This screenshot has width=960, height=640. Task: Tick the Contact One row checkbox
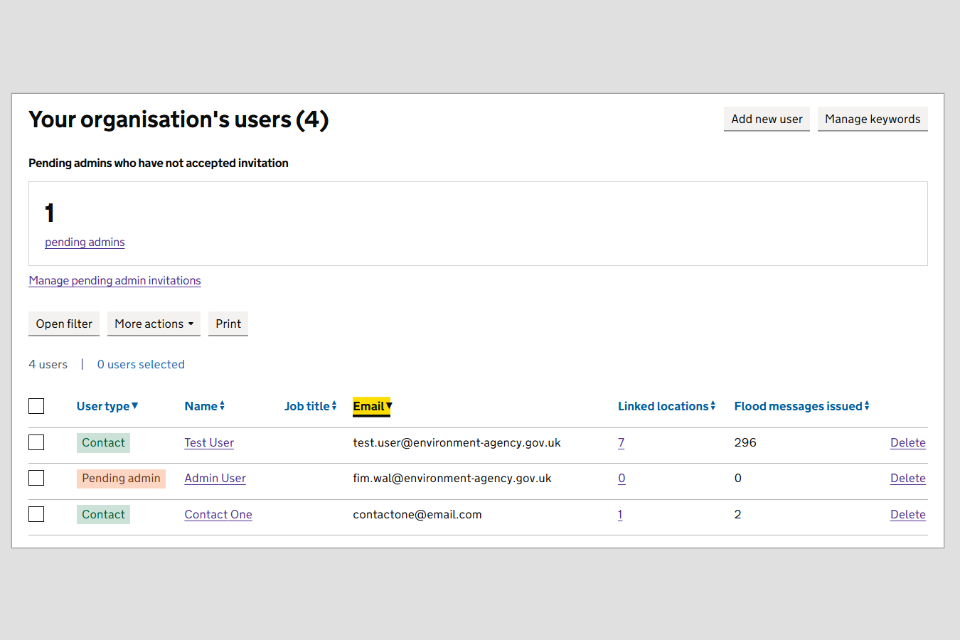tap(36, 514)
